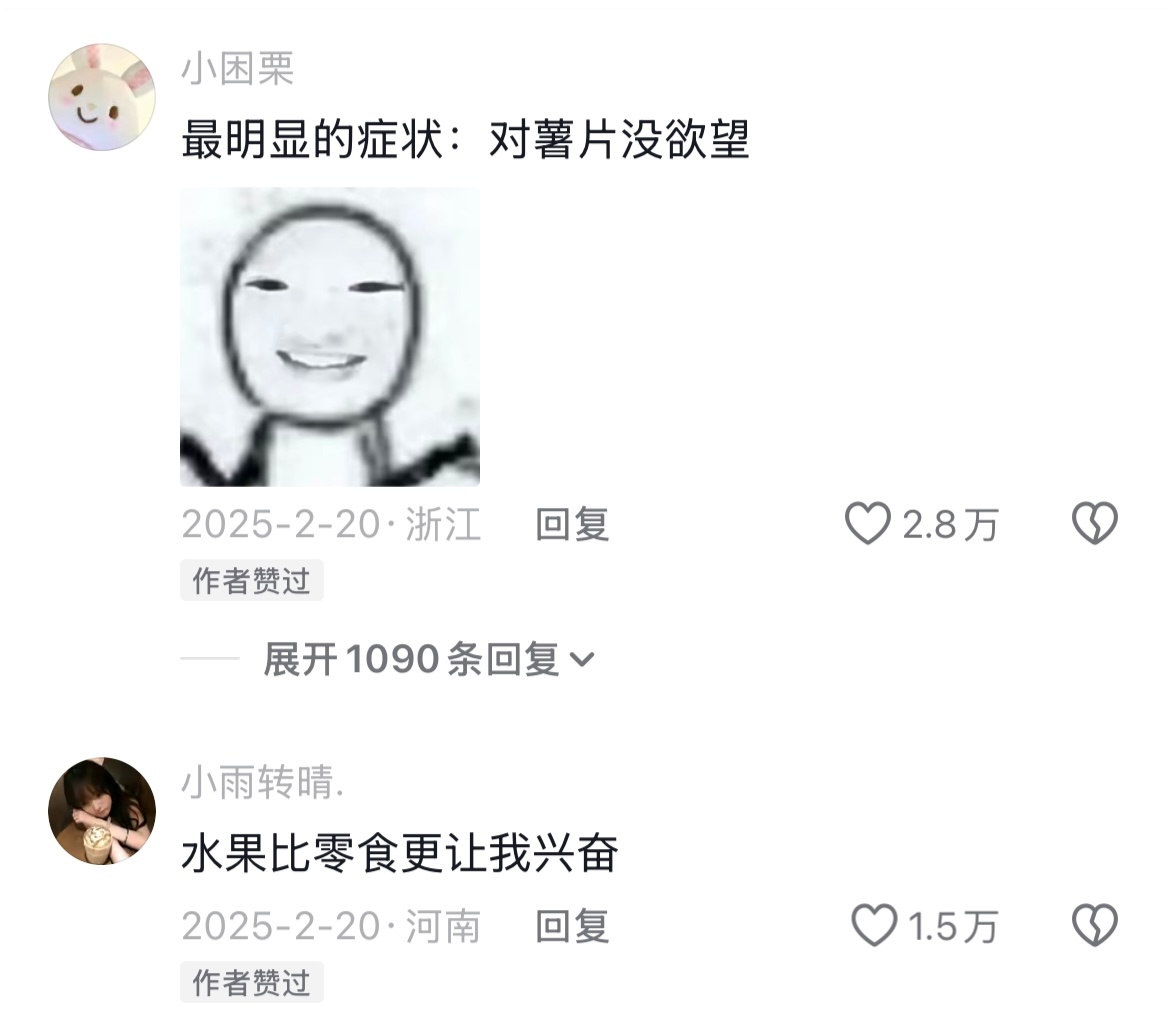Open username 小雨转晴.
Image resolution: width=1169 pixels, height=1014 pixels.
coord(263,783)
